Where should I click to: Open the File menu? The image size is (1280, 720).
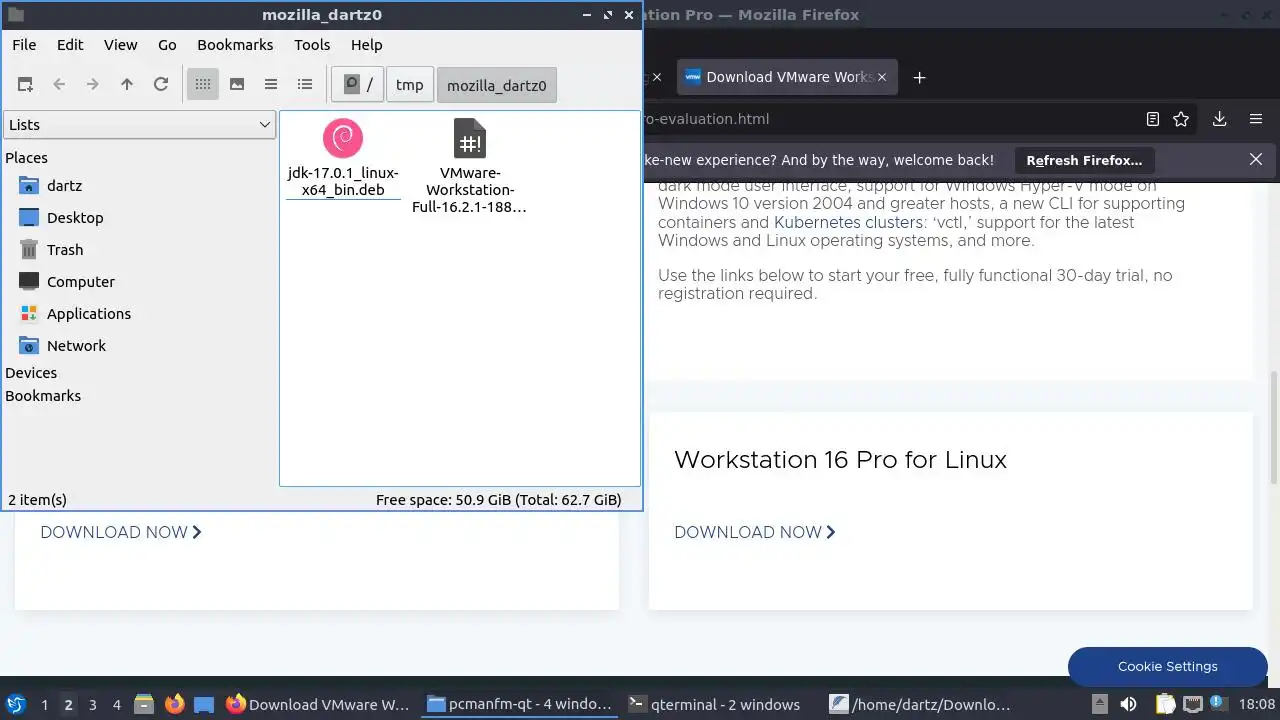[x=24, y=45]
